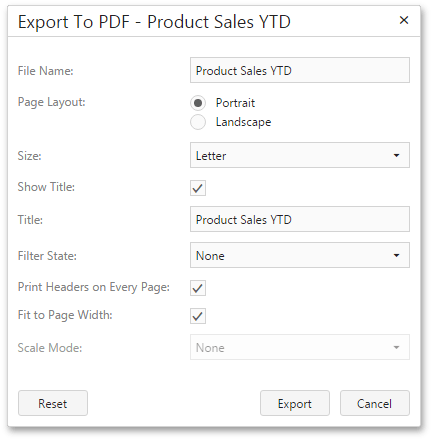This screenshot has height=442, width=434.
Task: Disable the Fit to Page Width checkbox
Action: coord(198,316)
